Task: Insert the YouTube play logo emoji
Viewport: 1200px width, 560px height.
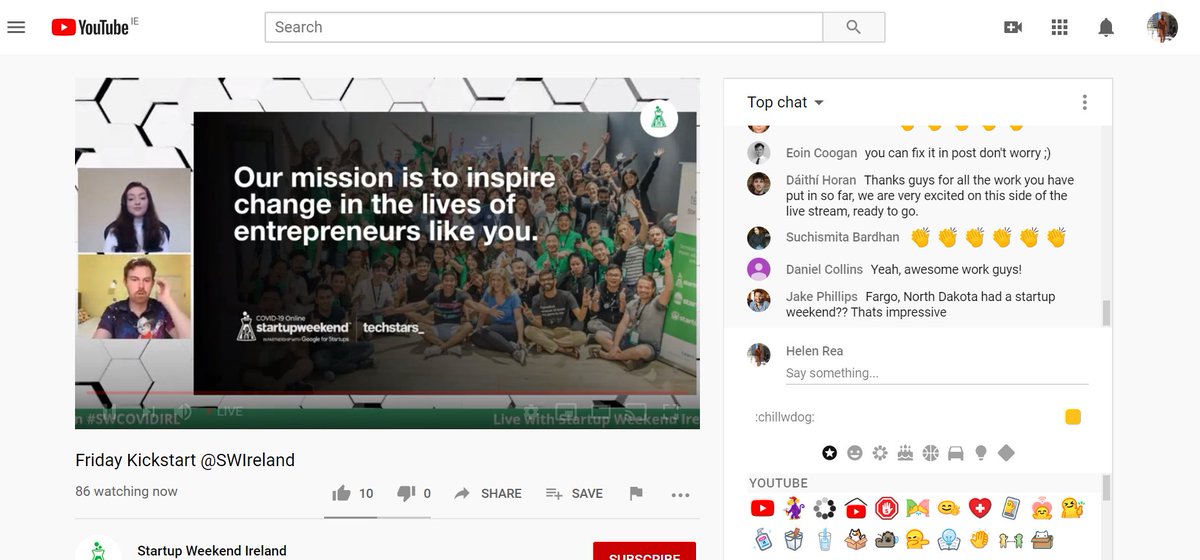Action: pos(762,509)
